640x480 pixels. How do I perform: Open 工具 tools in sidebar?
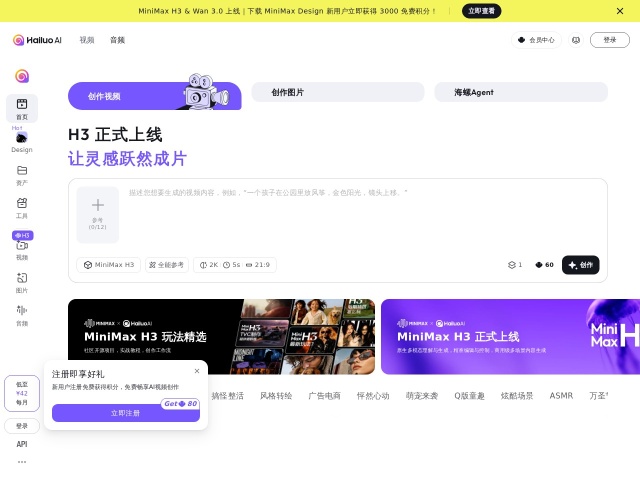pyautogui.click(x=22, y=208)
